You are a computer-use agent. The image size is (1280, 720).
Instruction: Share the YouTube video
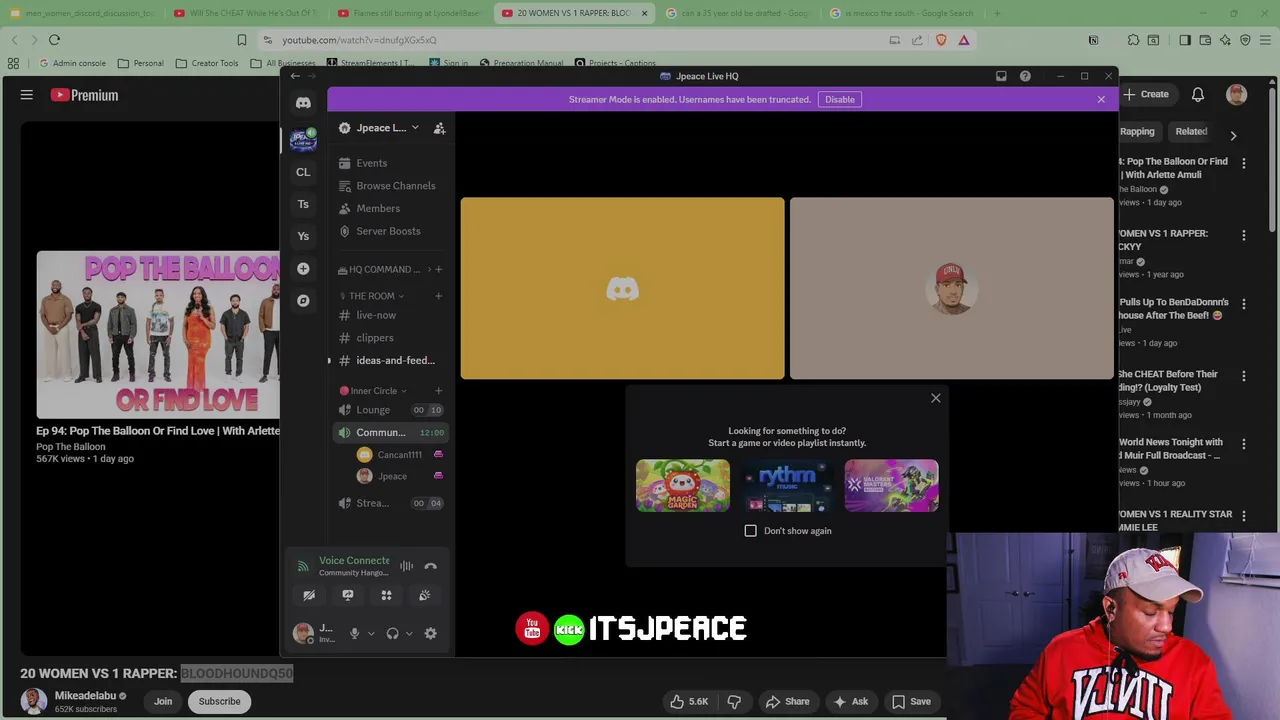(x=786, y=701)
